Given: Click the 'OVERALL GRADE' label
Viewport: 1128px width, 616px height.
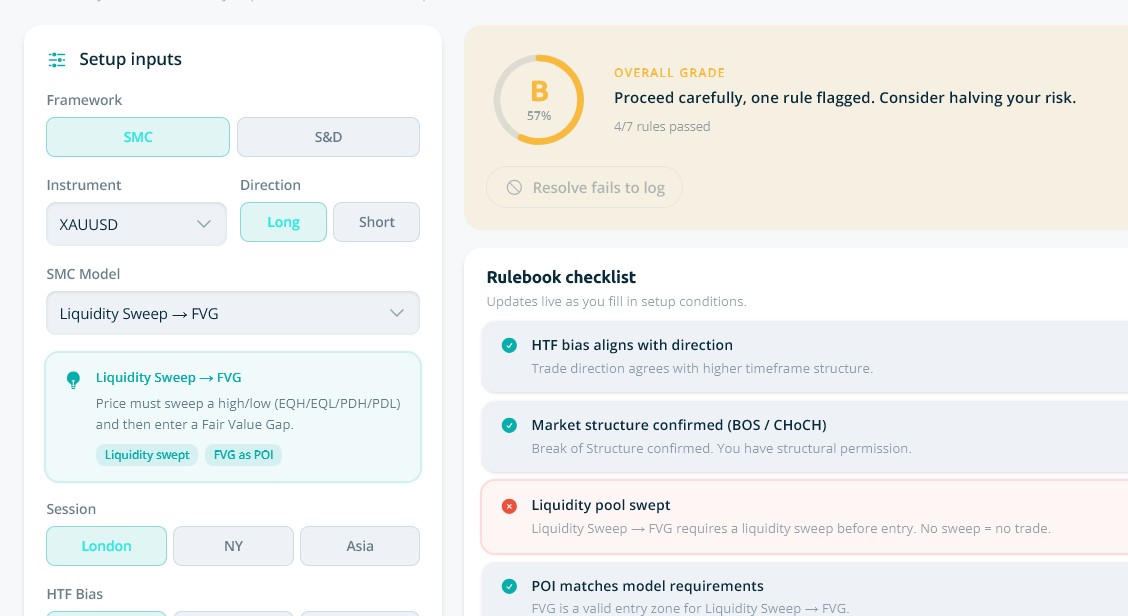Looking at the screenshot, I should click(669, 73).
